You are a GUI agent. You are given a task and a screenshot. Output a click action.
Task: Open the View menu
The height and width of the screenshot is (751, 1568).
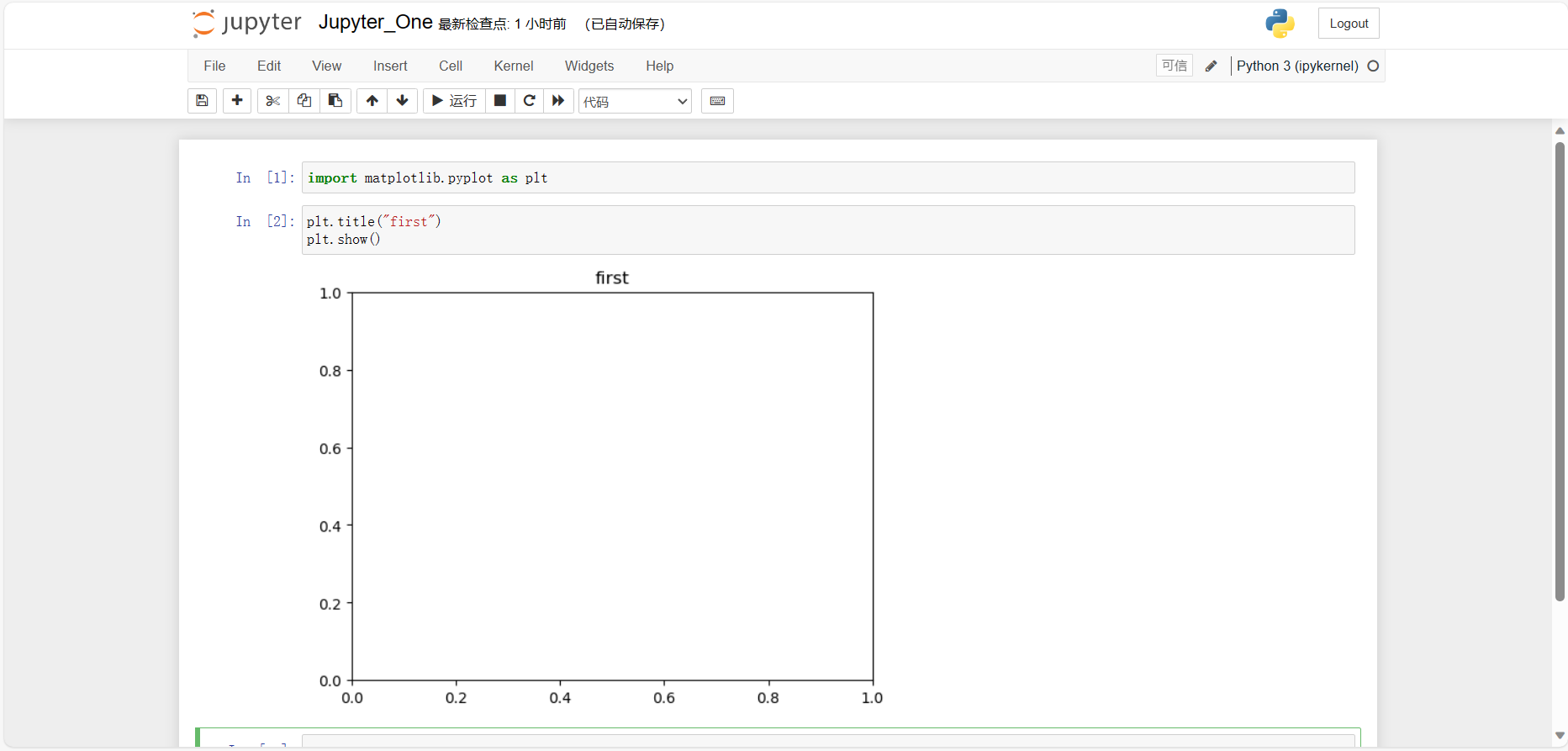pos(326,66)
